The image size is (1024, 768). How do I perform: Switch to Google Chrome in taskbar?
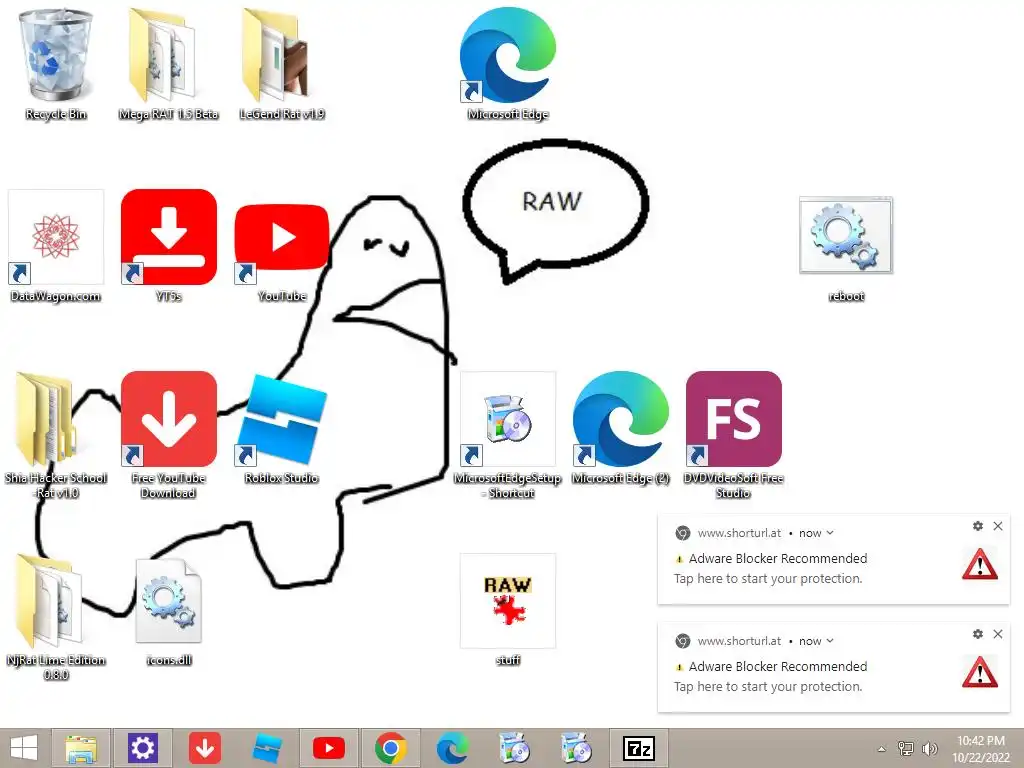pyautogui.click(x=391, y=748)
